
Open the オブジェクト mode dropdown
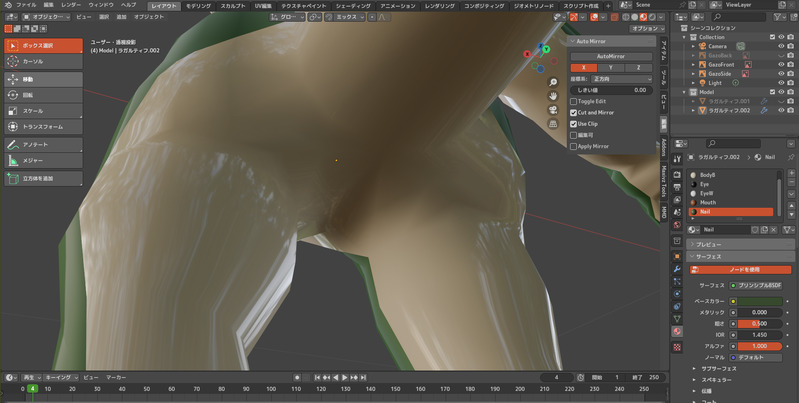[46, 17]
